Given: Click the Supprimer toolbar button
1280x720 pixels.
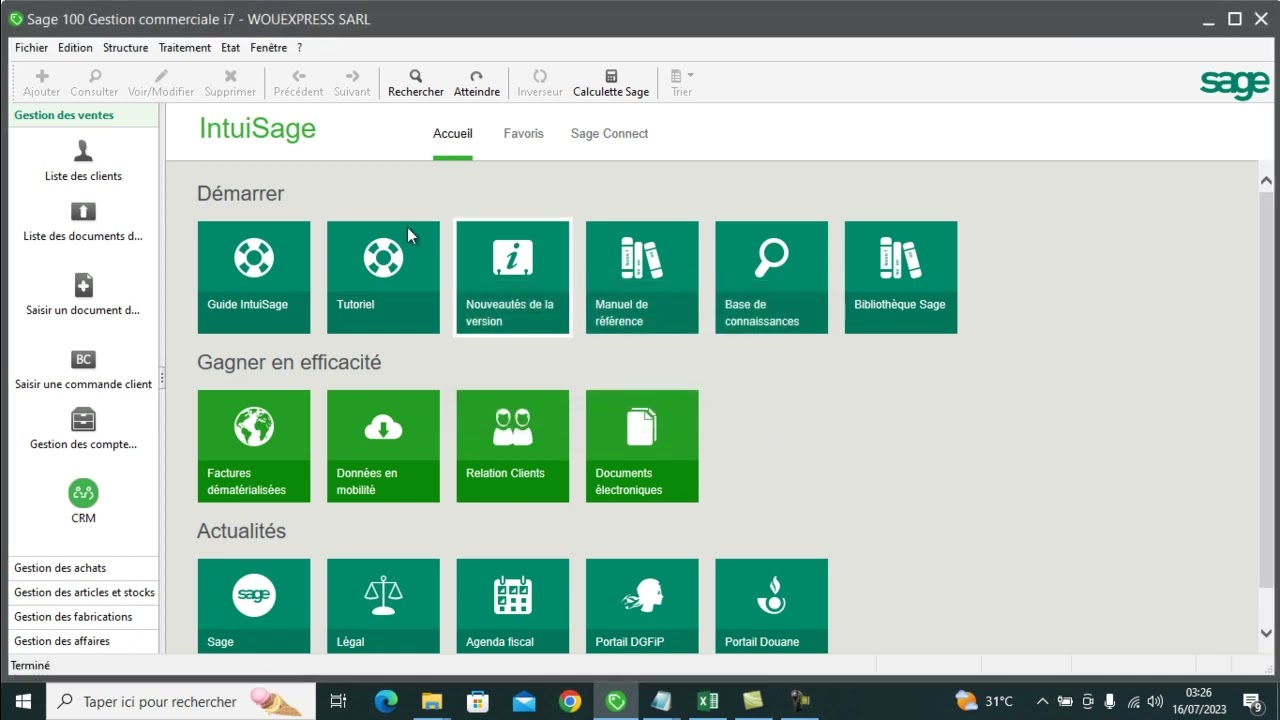Looking at the screenshot, I should [230, 83].
